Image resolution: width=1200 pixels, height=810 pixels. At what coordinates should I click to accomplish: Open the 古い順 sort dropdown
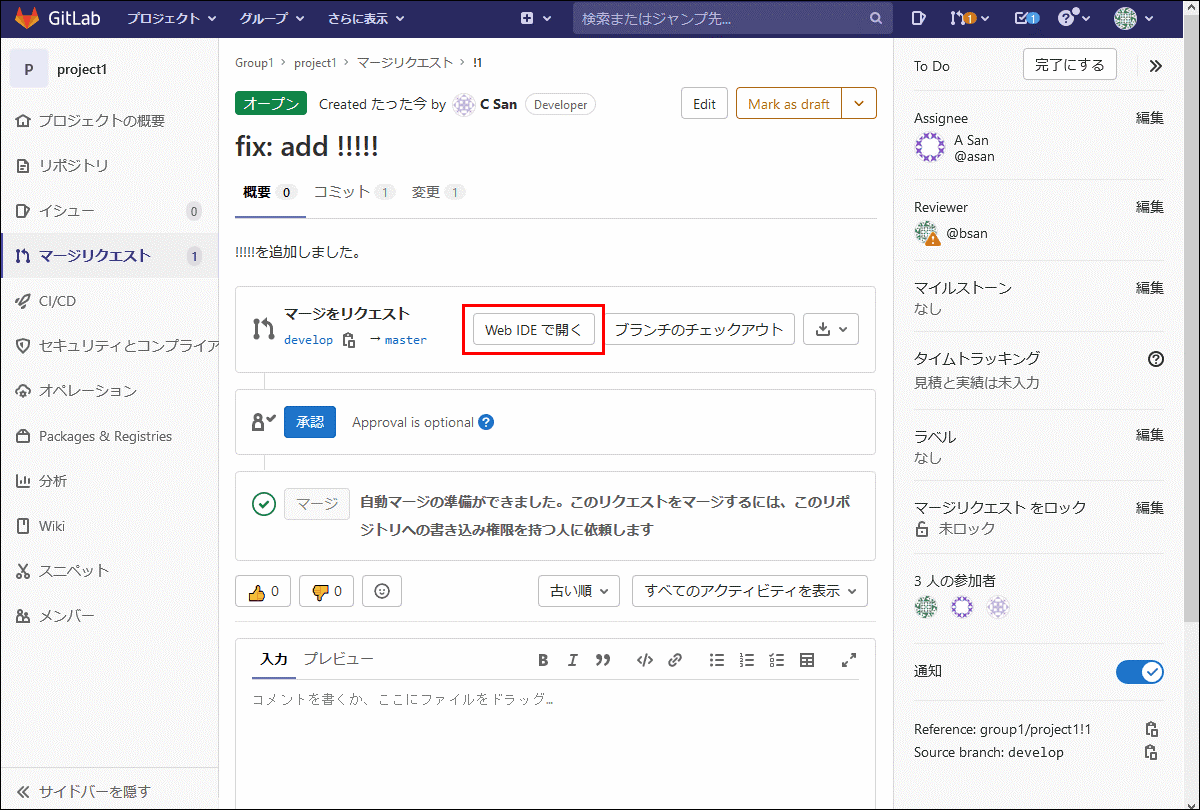[579, 591]
